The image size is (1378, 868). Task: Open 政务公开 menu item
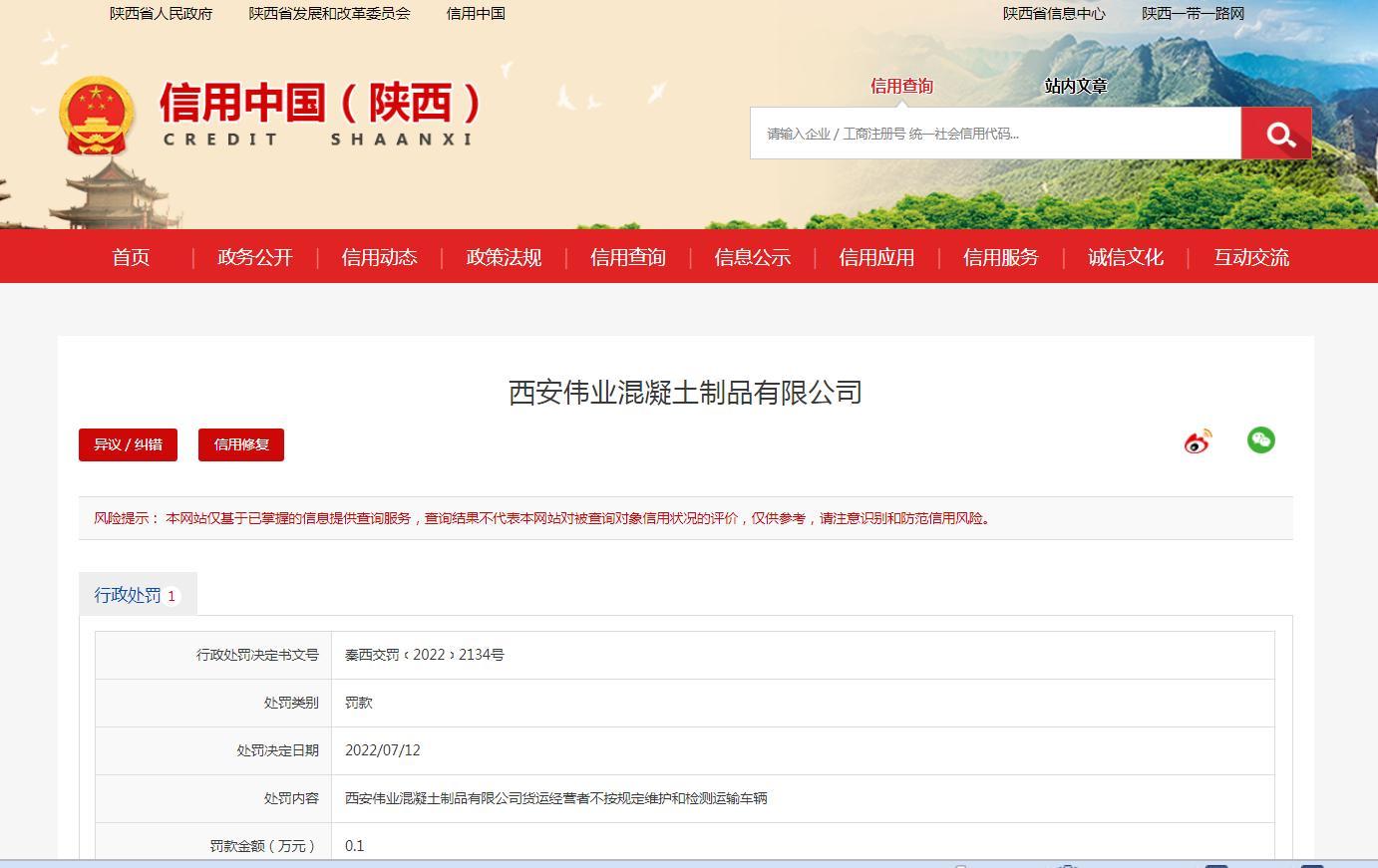(x=255, y=257)
